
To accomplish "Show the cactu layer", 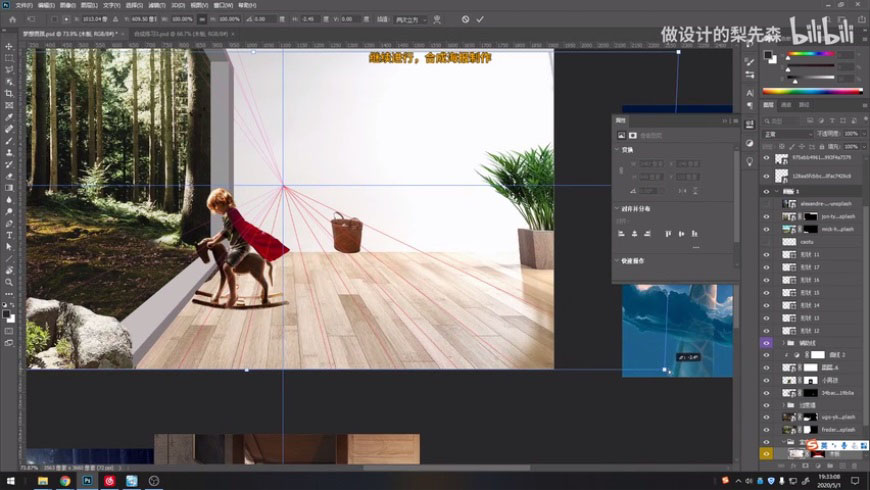I will point(766,242).
